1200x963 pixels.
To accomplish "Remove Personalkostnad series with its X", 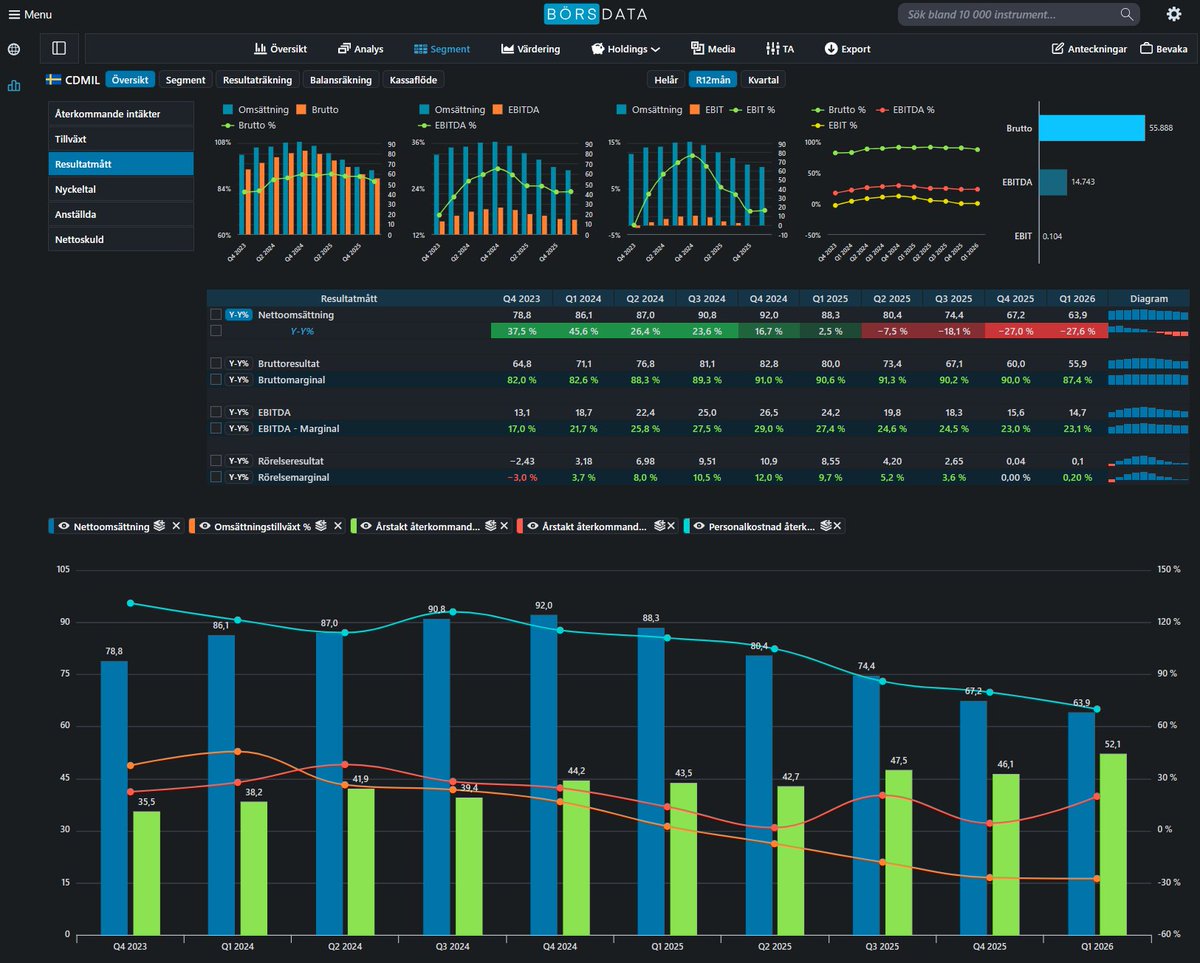I will click(837, 526).
